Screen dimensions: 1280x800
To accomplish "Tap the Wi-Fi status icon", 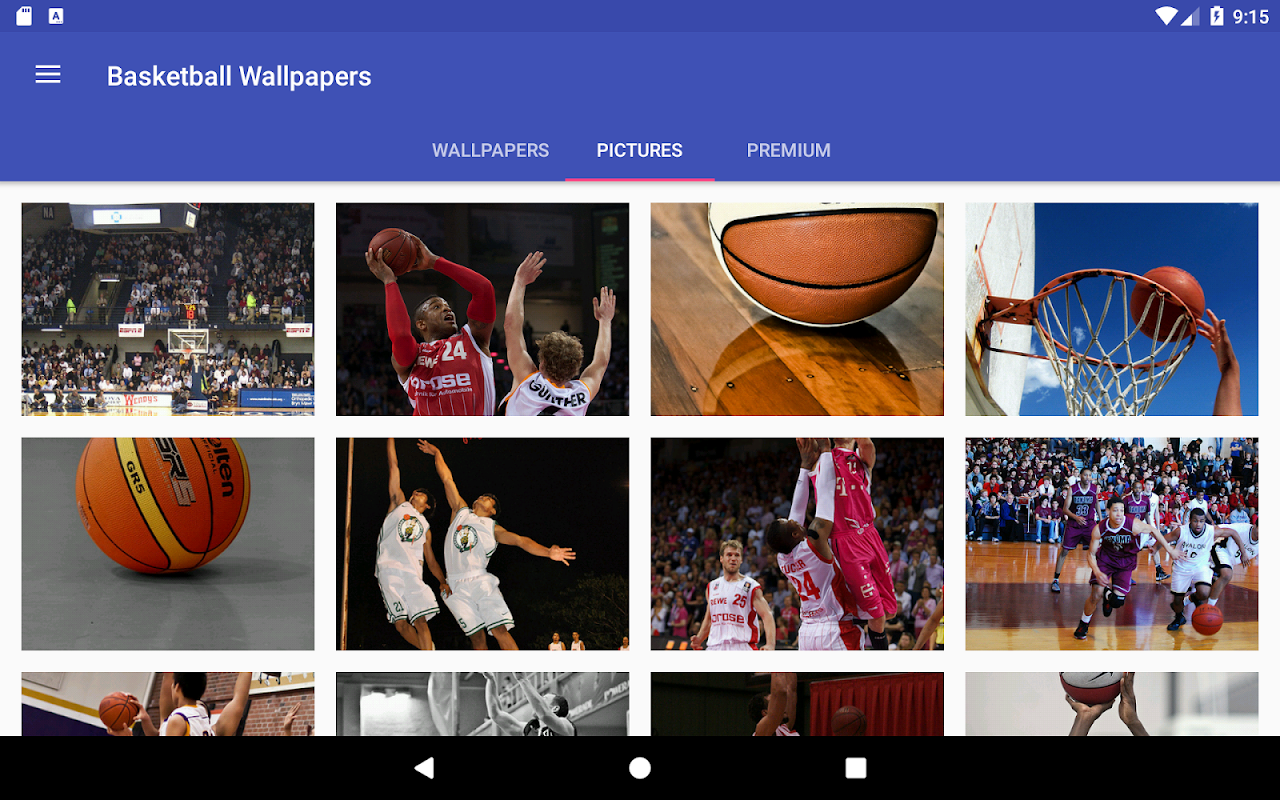I will coord(1166,16).
